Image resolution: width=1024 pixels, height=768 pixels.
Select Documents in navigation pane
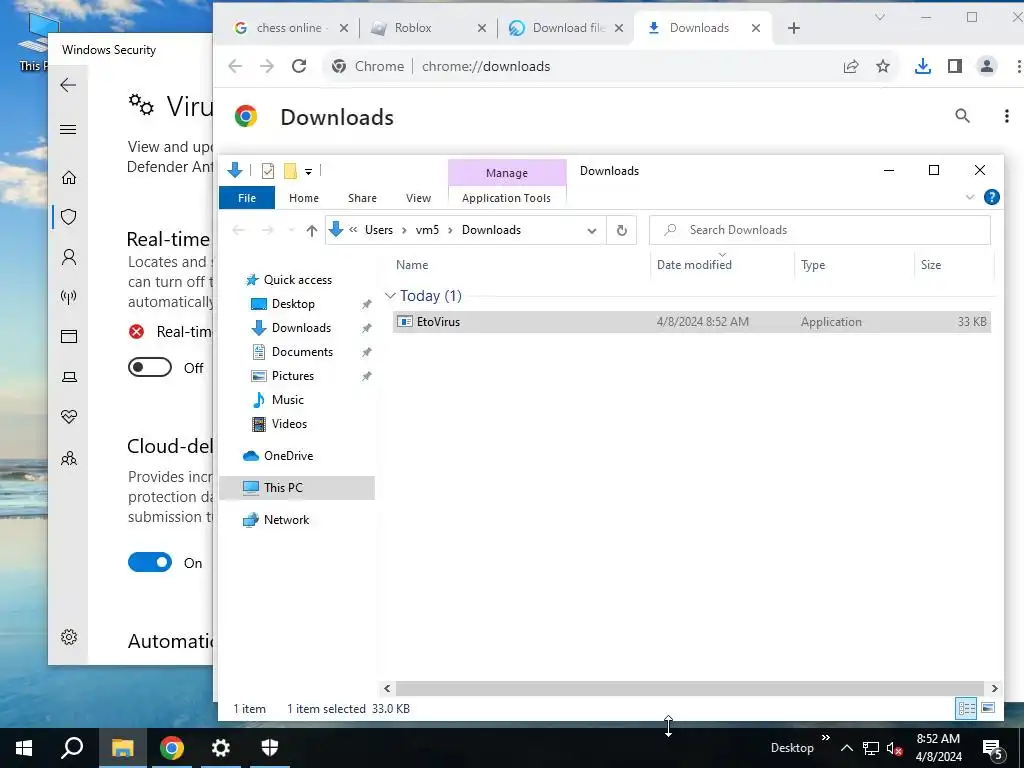point(302,352)
